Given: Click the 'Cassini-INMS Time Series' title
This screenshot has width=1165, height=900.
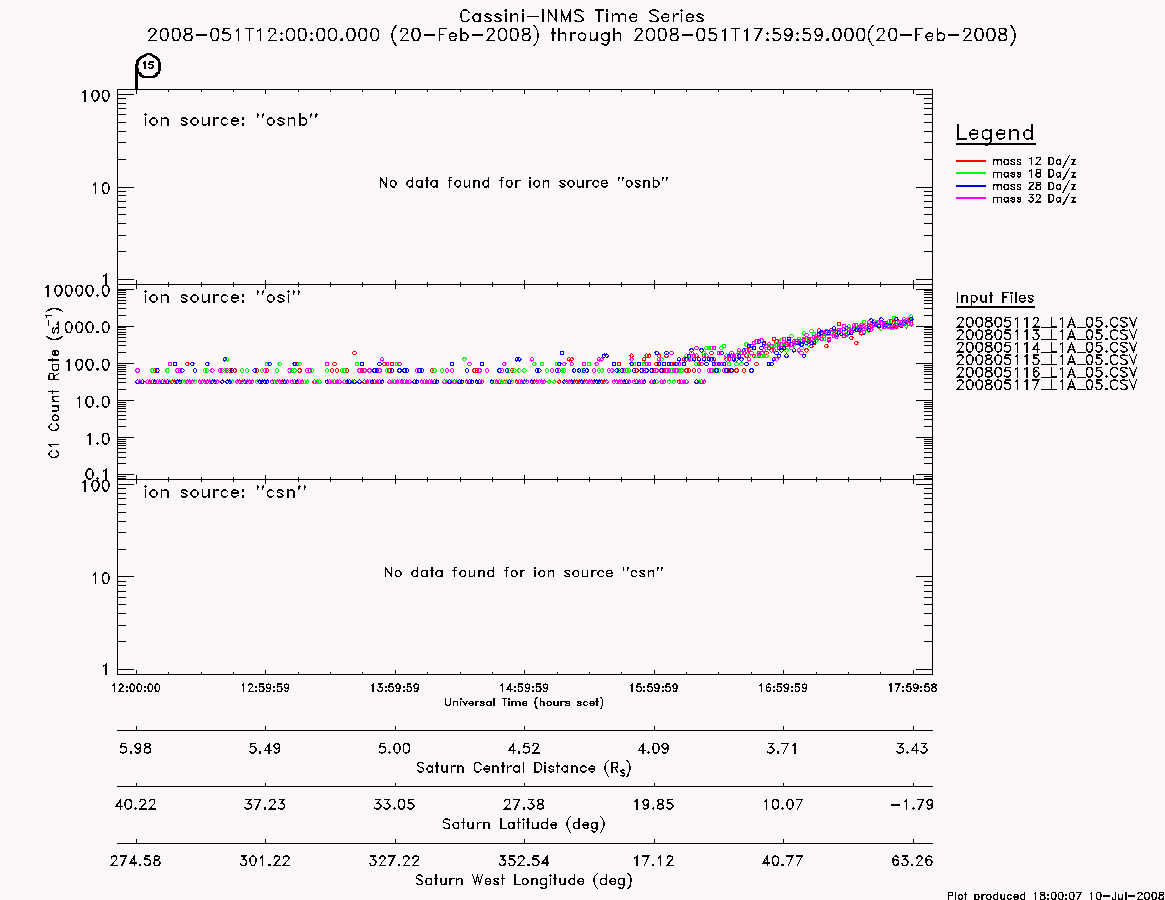Looking at the screenshot, I should [x=582, y=16].
